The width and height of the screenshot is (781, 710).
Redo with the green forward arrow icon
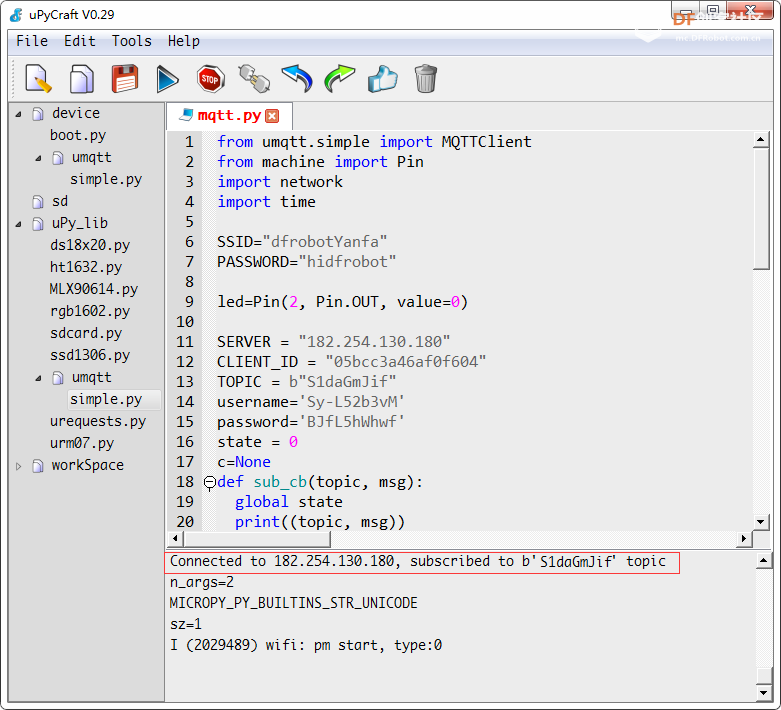(x=339, y=79)
